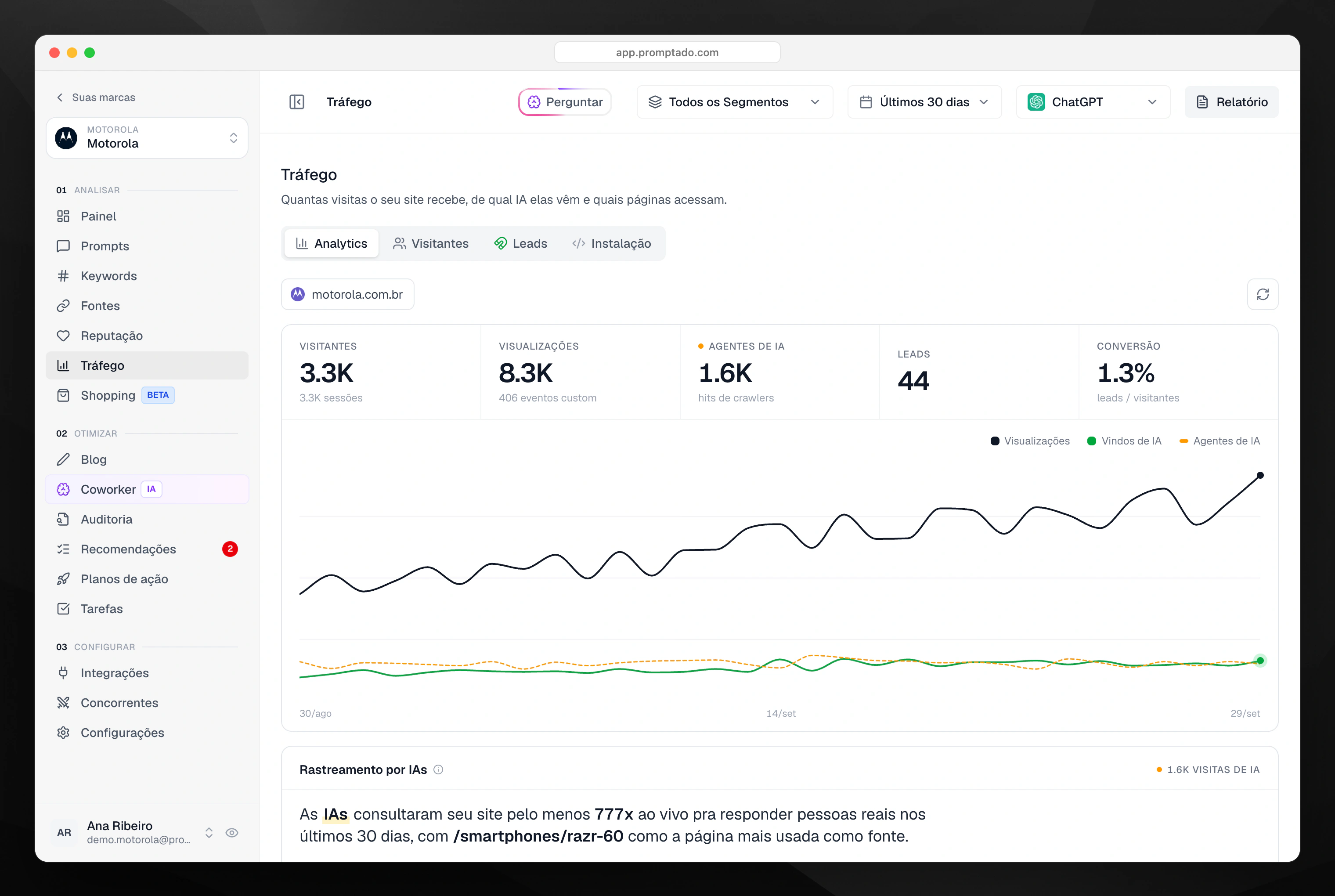Click the Shopping bag icon
Image resolution: width=1335 pixels, height=896 pixels.
(x=63, y=395)
